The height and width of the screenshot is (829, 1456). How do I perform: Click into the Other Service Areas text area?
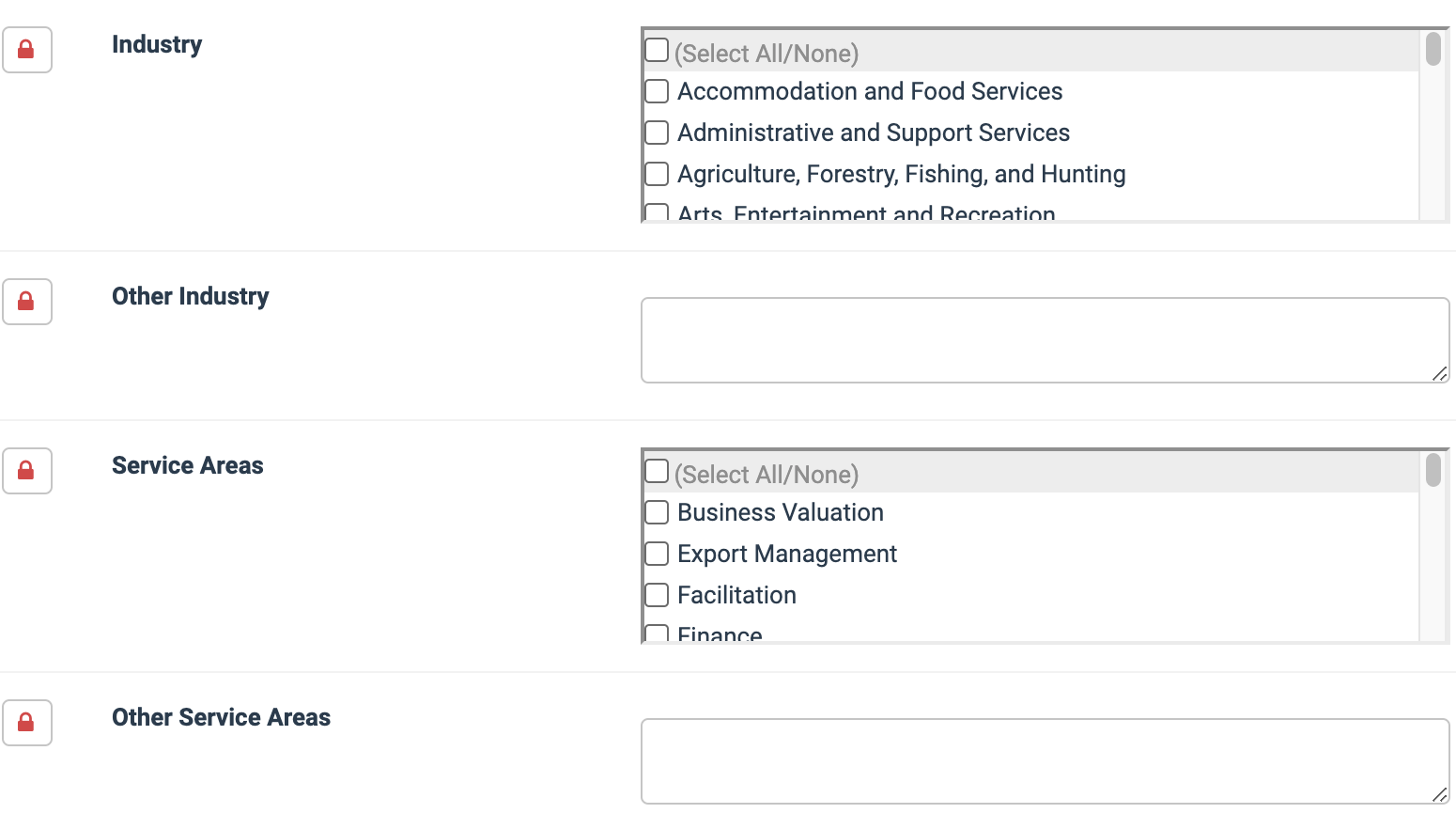(1045, 761)
